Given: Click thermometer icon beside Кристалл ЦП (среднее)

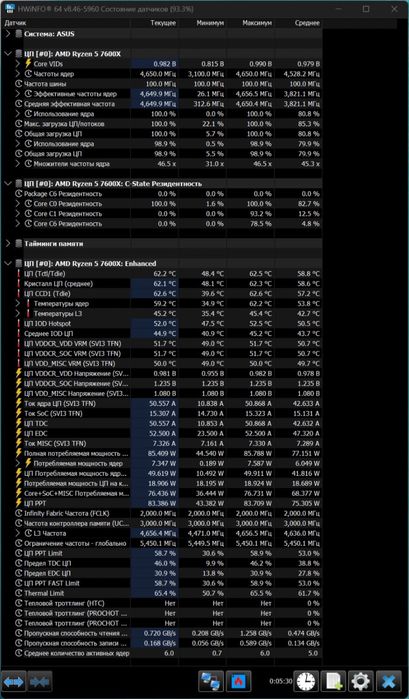Looking at the screenshot, I should point(19,284).
